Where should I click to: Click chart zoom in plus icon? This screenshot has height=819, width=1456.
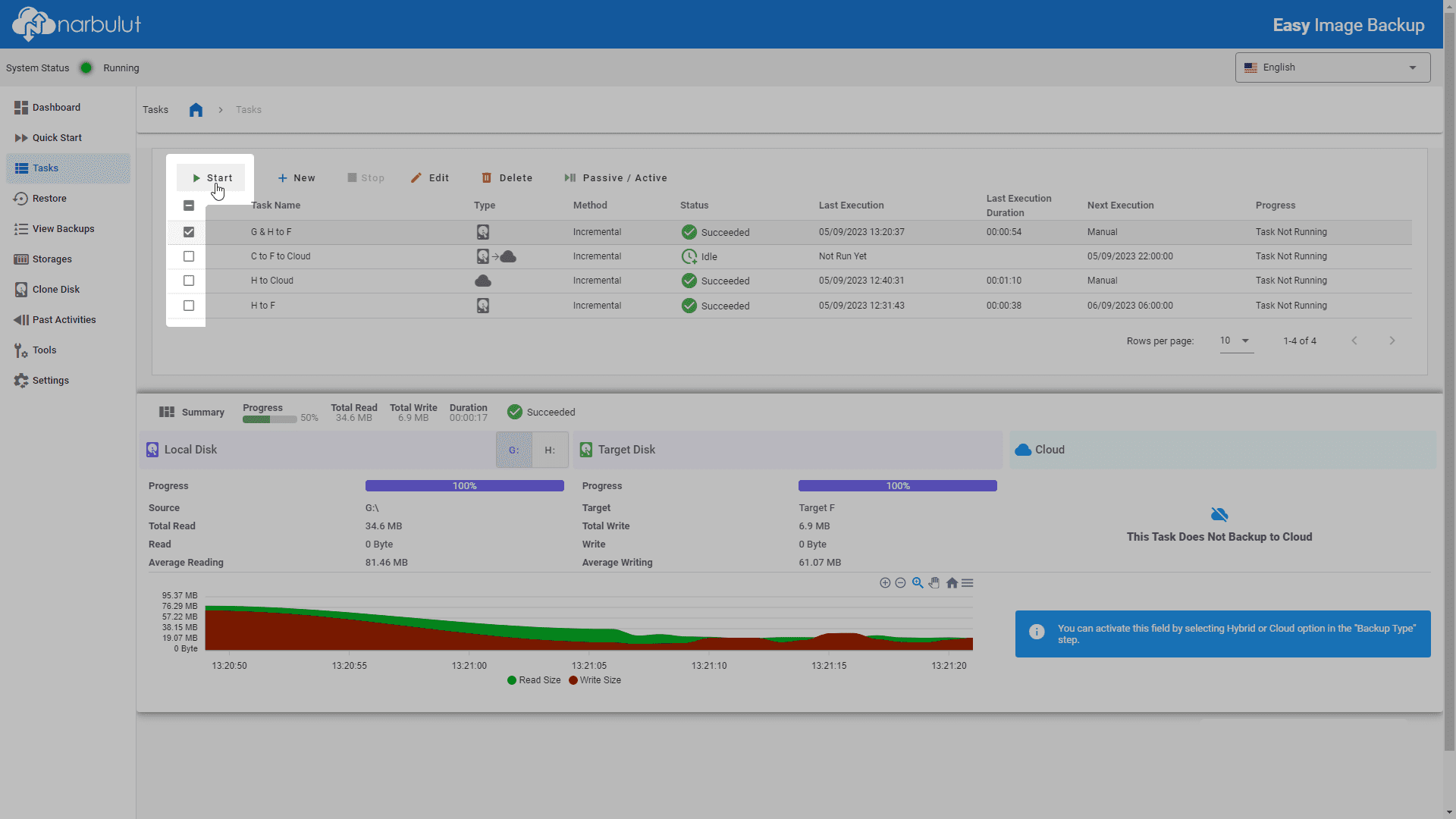tap(885, 583)
